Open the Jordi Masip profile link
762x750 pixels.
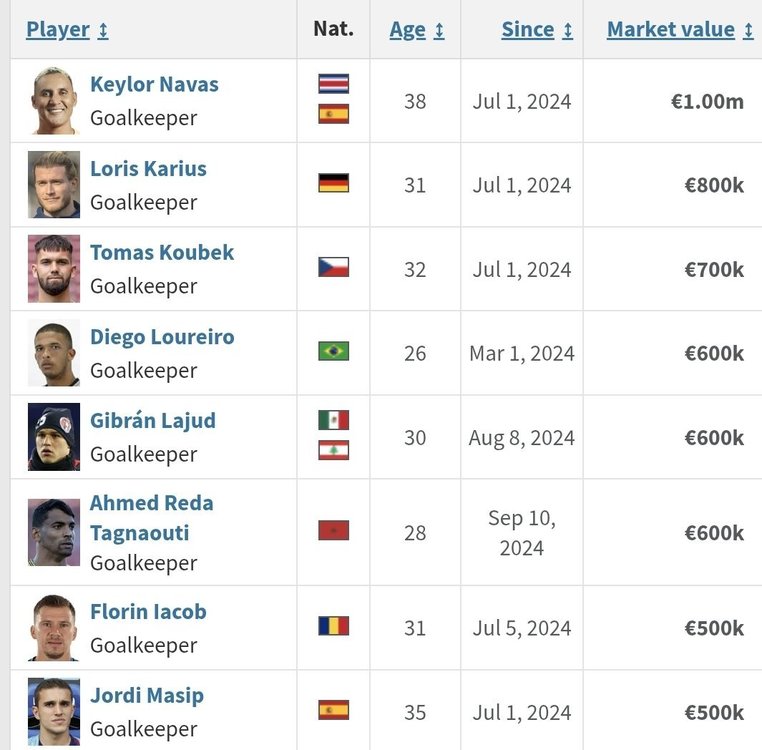tap(147, 696)
